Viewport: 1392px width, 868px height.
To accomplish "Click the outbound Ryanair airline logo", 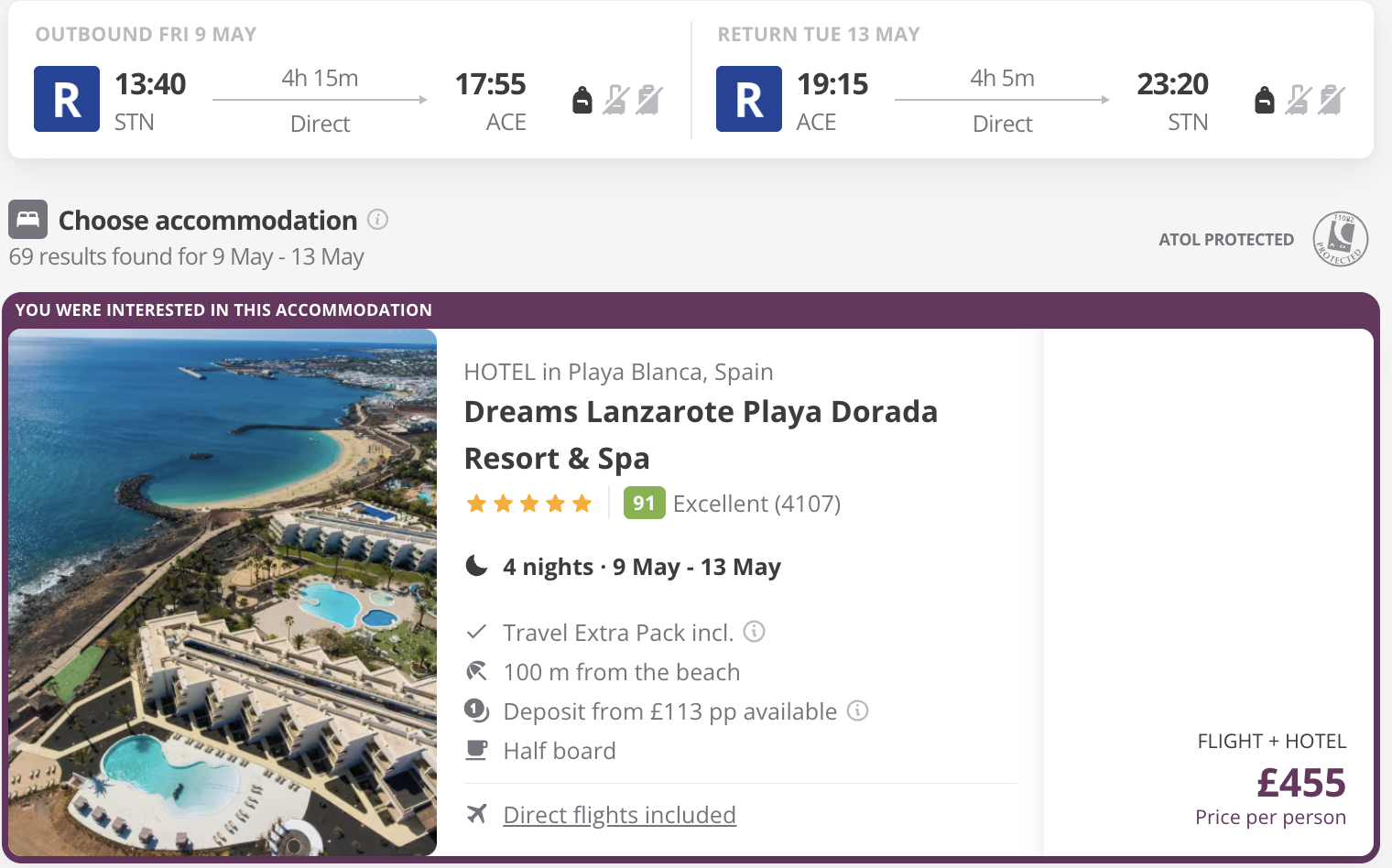I will [x=67, y=99].
